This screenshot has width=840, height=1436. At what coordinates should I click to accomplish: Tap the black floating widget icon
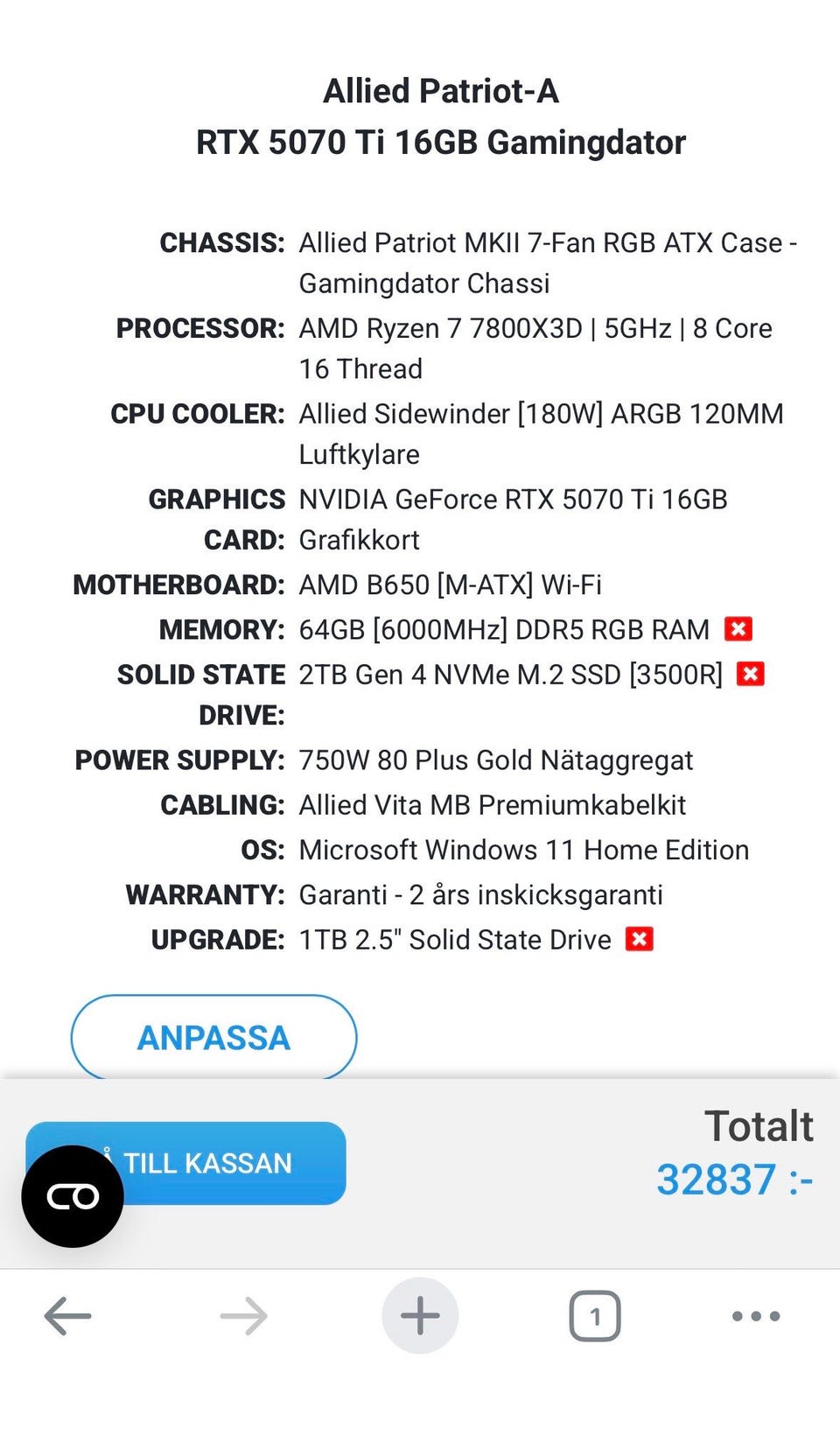click(x=73, y=1196)
